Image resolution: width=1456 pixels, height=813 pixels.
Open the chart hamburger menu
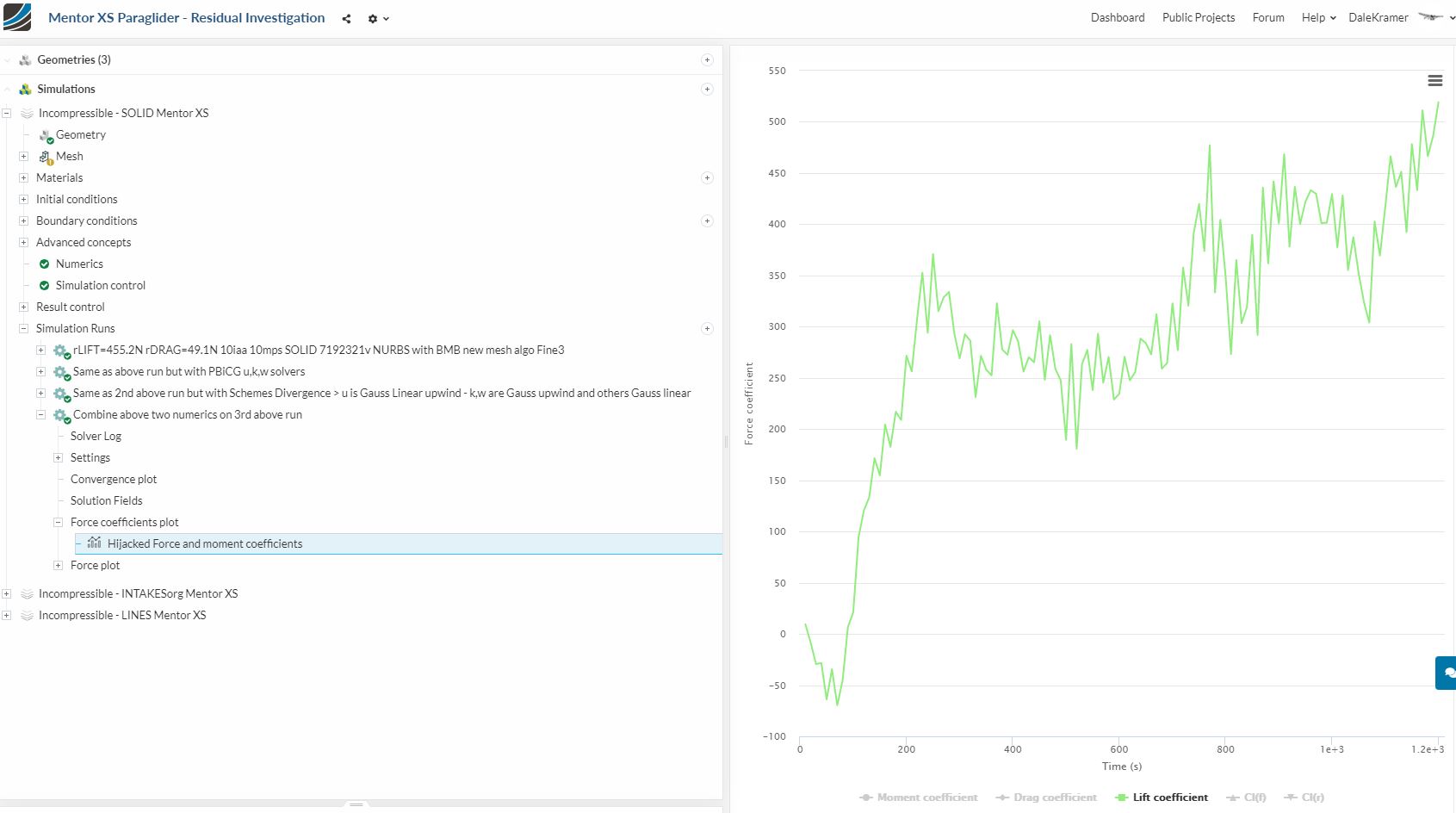pos(1434,81)
